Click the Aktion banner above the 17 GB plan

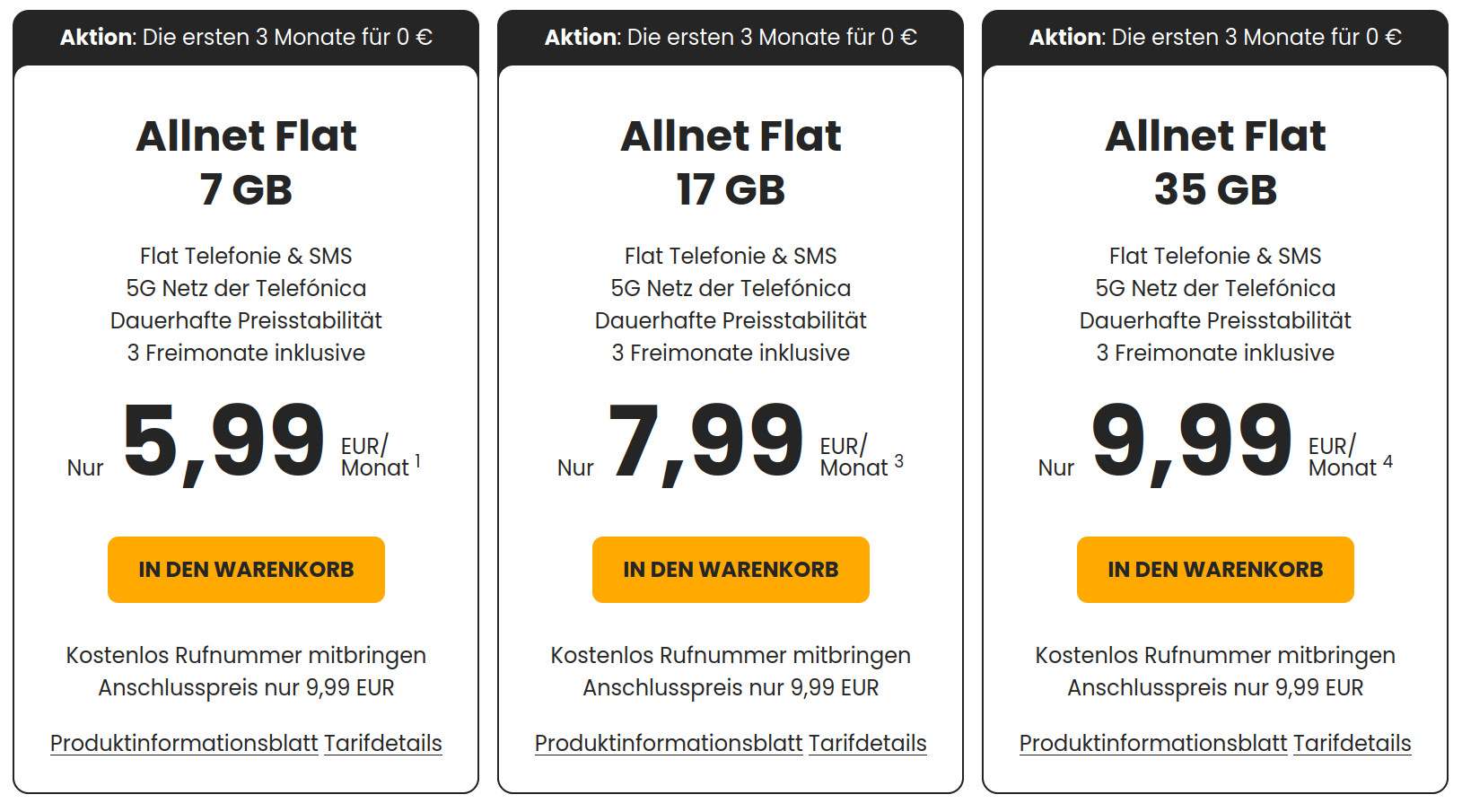tap(731, 38)
